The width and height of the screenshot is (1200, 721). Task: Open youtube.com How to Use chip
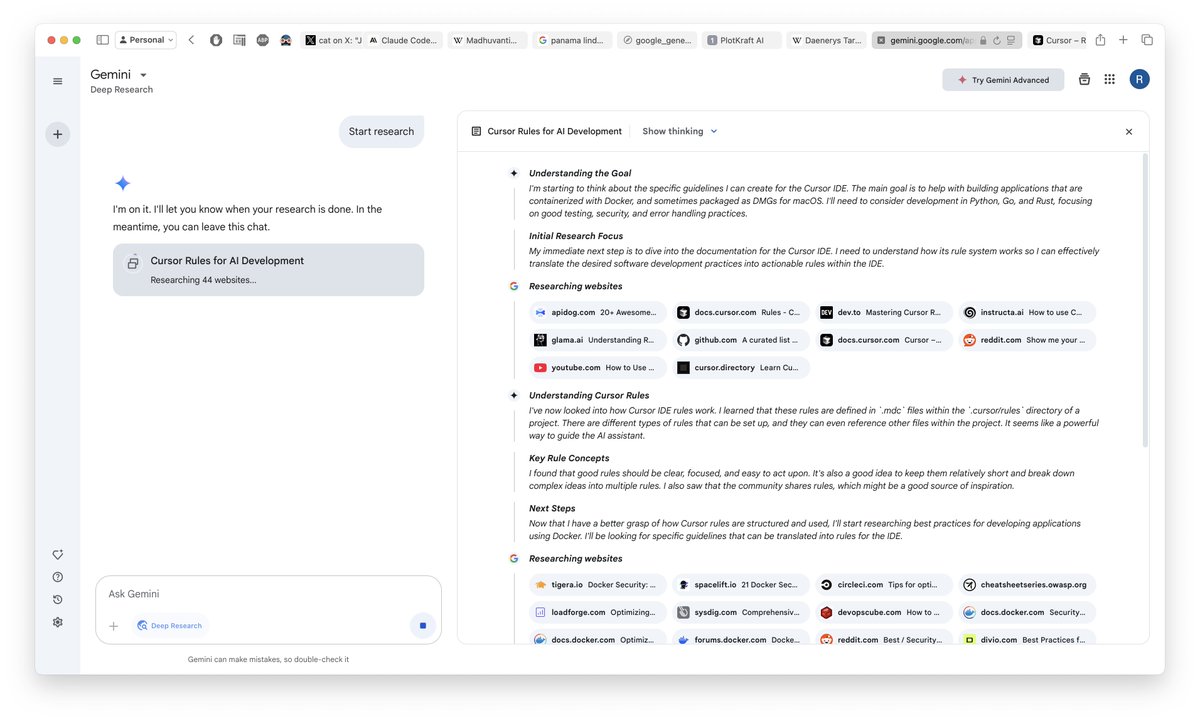coord(597,367)
